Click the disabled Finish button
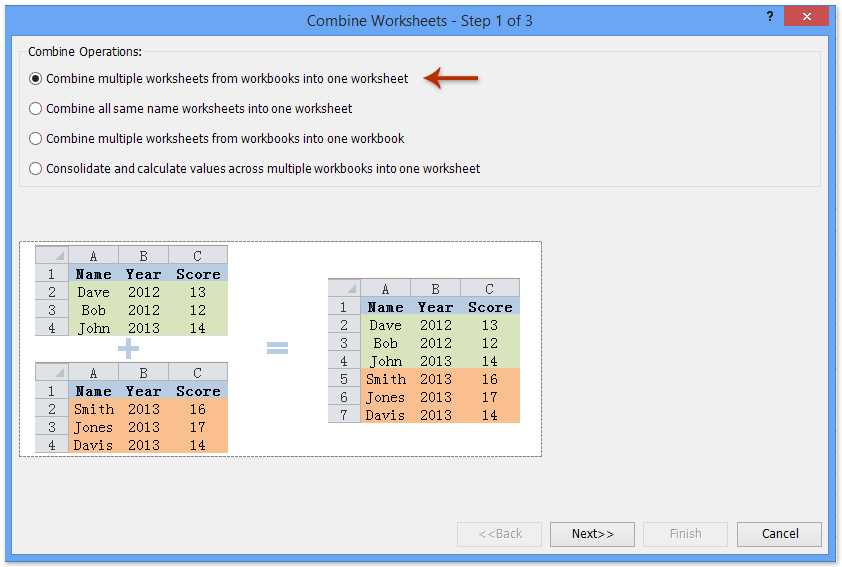Screen dimensions: 842x567 click(685, 534)
